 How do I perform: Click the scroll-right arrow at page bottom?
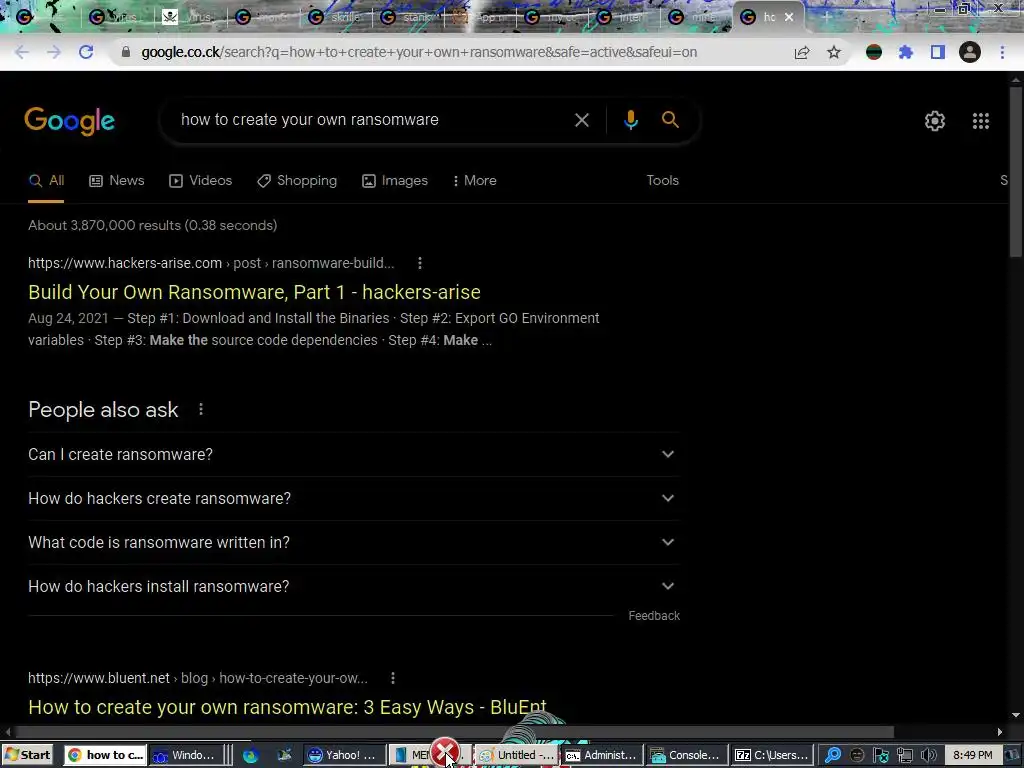(x=999, y=732)
